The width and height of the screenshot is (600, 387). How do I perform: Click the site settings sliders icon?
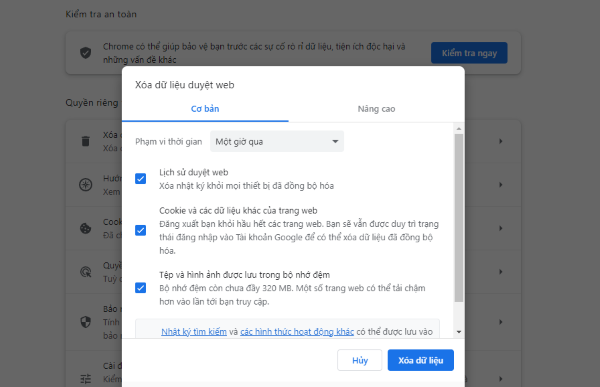coord(86,379)
